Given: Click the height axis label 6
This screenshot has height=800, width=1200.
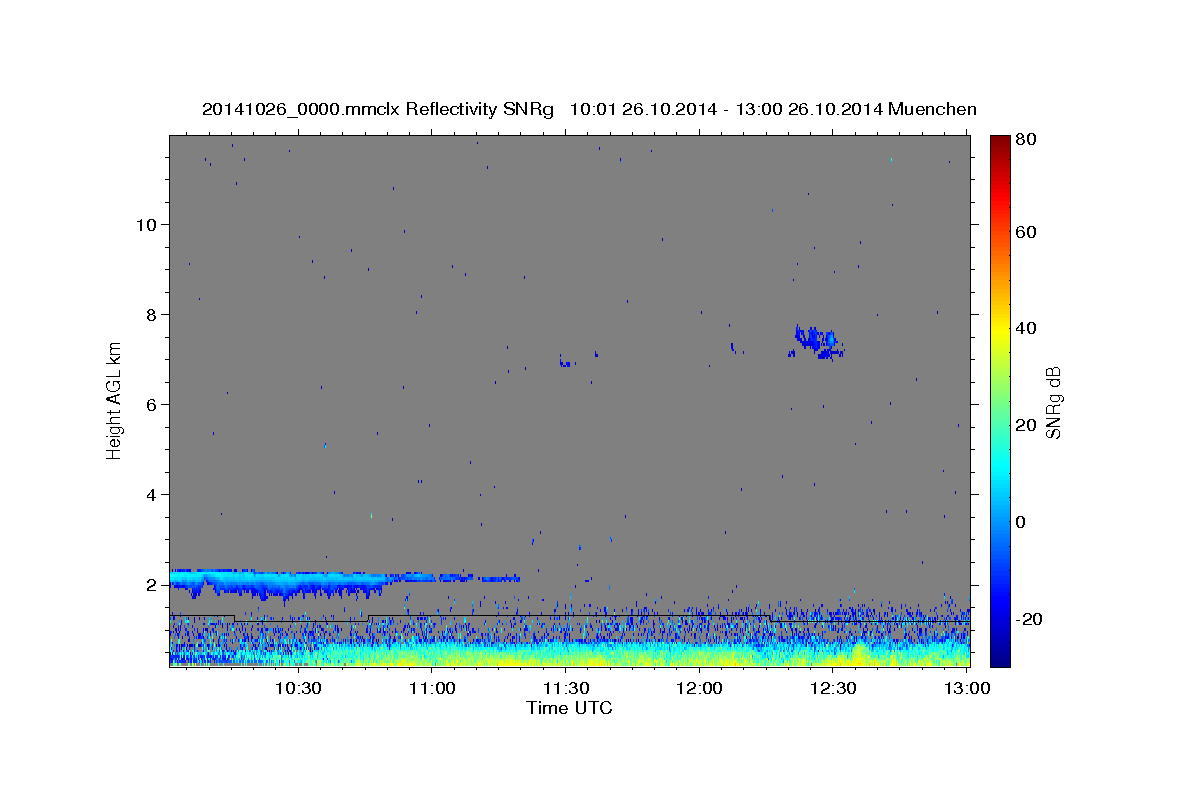Looking at the screenshot, I should [x=152, y=404].
